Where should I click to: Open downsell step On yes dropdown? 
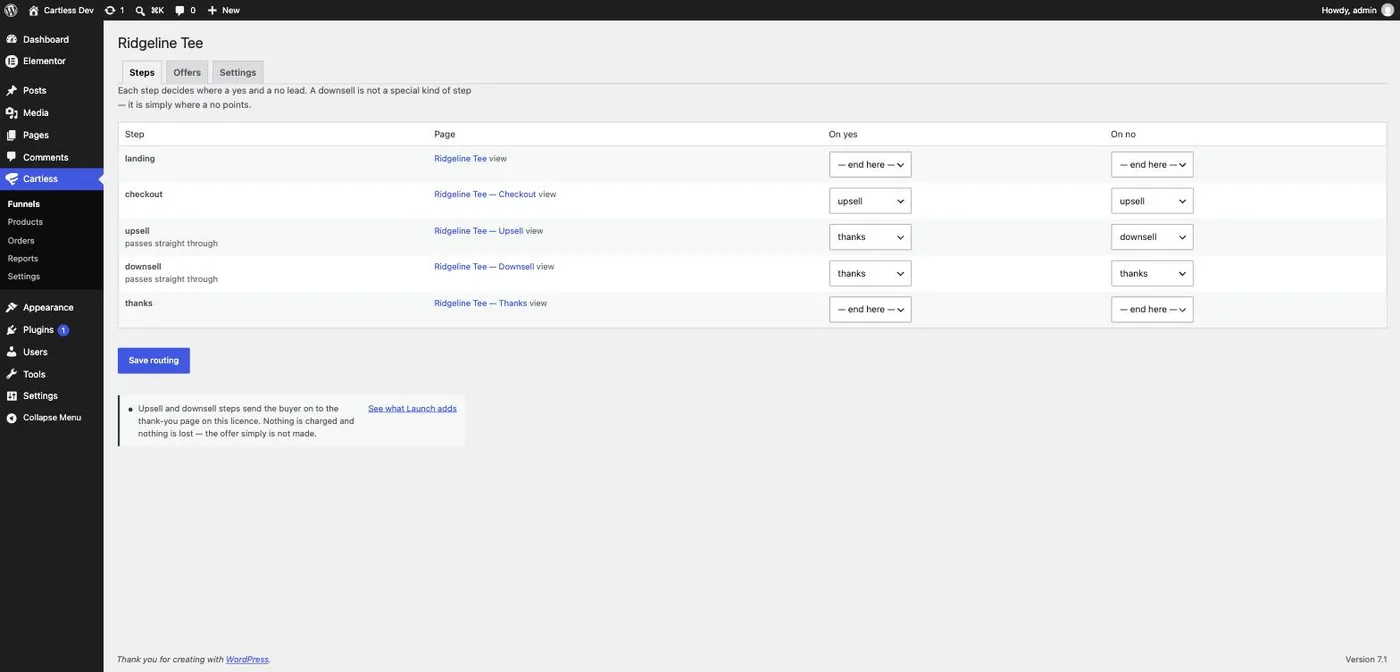pyautogui.click(x=870, y=274)
